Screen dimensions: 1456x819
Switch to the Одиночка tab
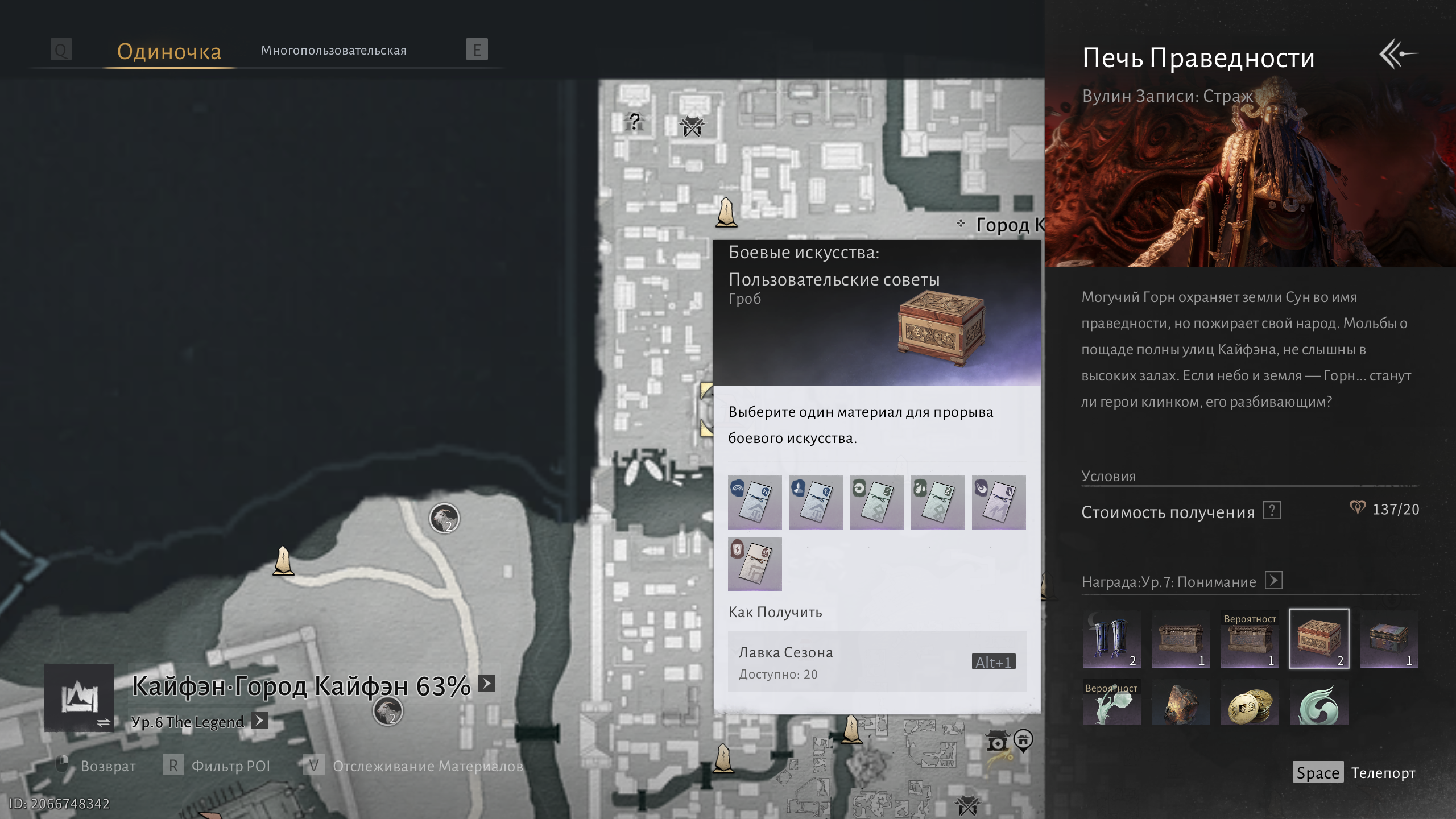169,51
